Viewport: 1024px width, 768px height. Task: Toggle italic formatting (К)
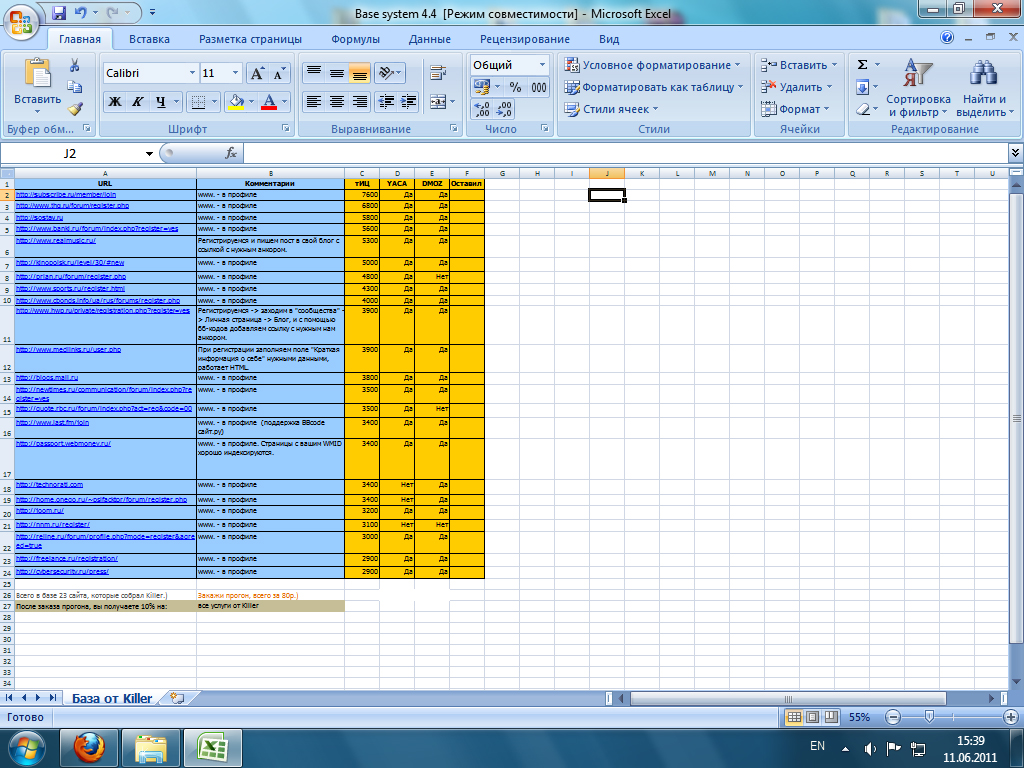[137, 101]
